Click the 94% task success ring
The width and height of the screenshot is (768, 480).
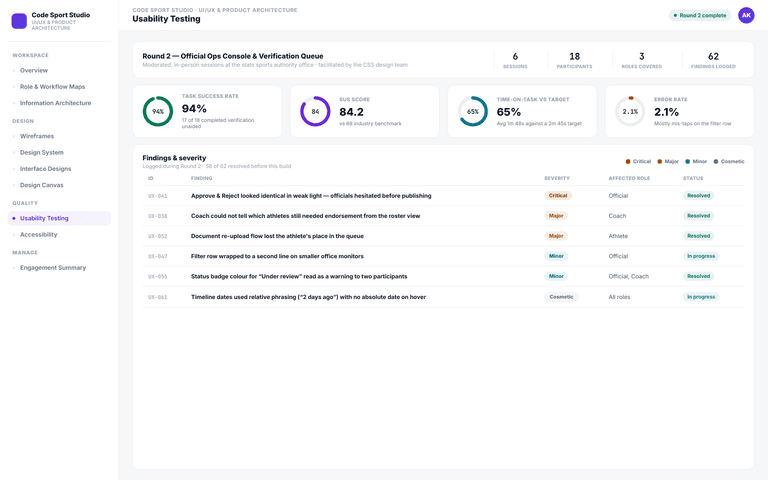(158, 111)
